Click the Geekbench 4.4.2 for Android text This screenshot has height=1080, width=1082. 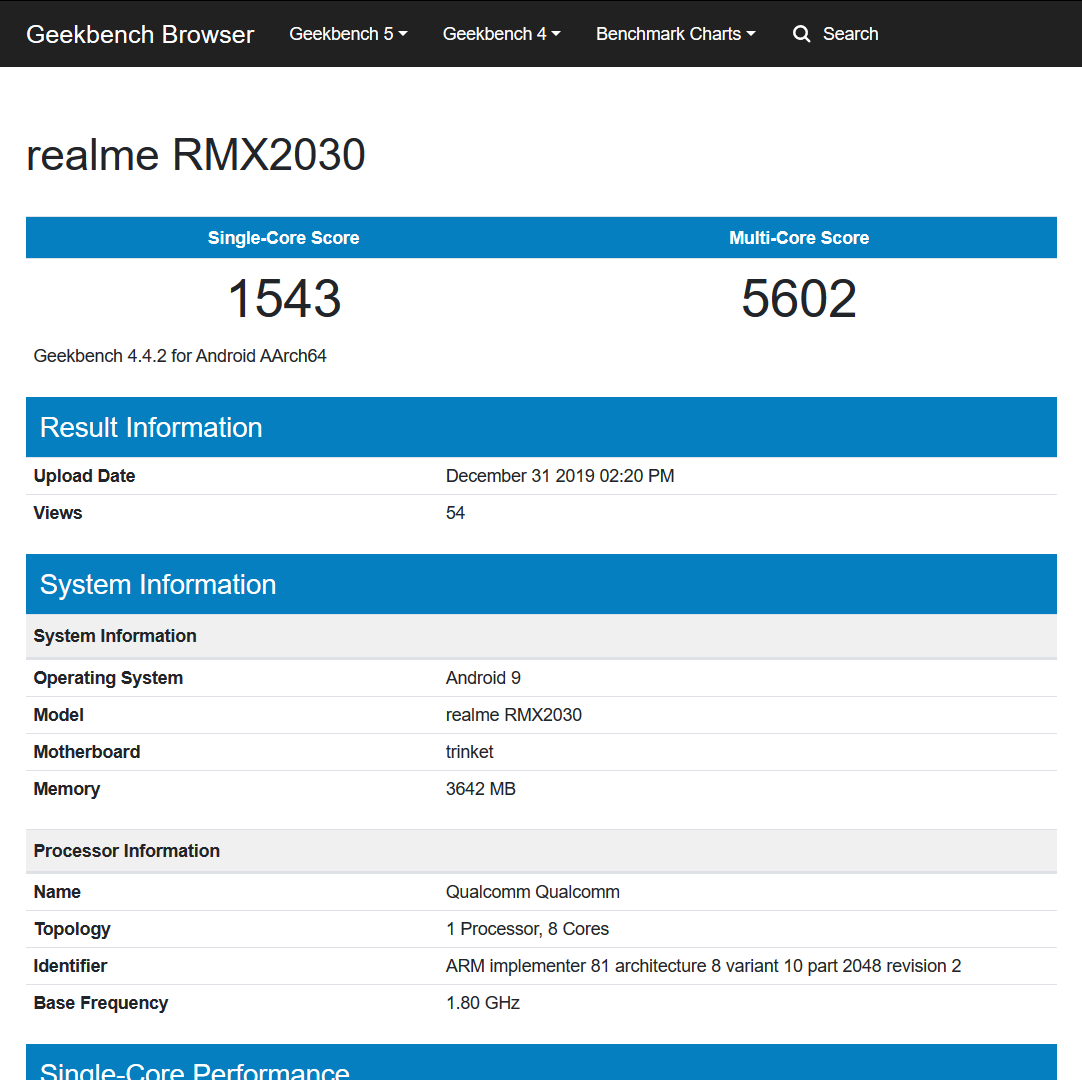[x=180, y=356]
